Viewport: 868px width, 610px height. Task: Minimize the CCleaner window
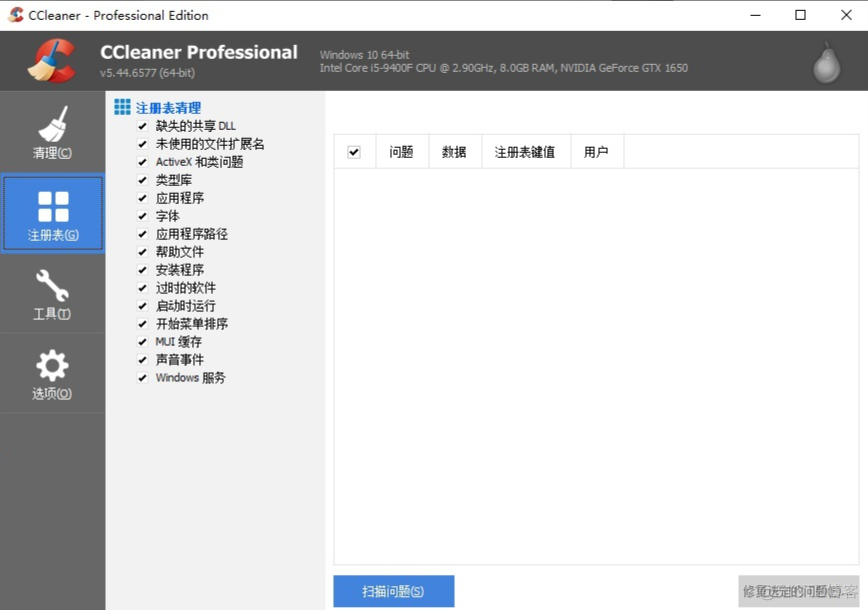(755, 15)
